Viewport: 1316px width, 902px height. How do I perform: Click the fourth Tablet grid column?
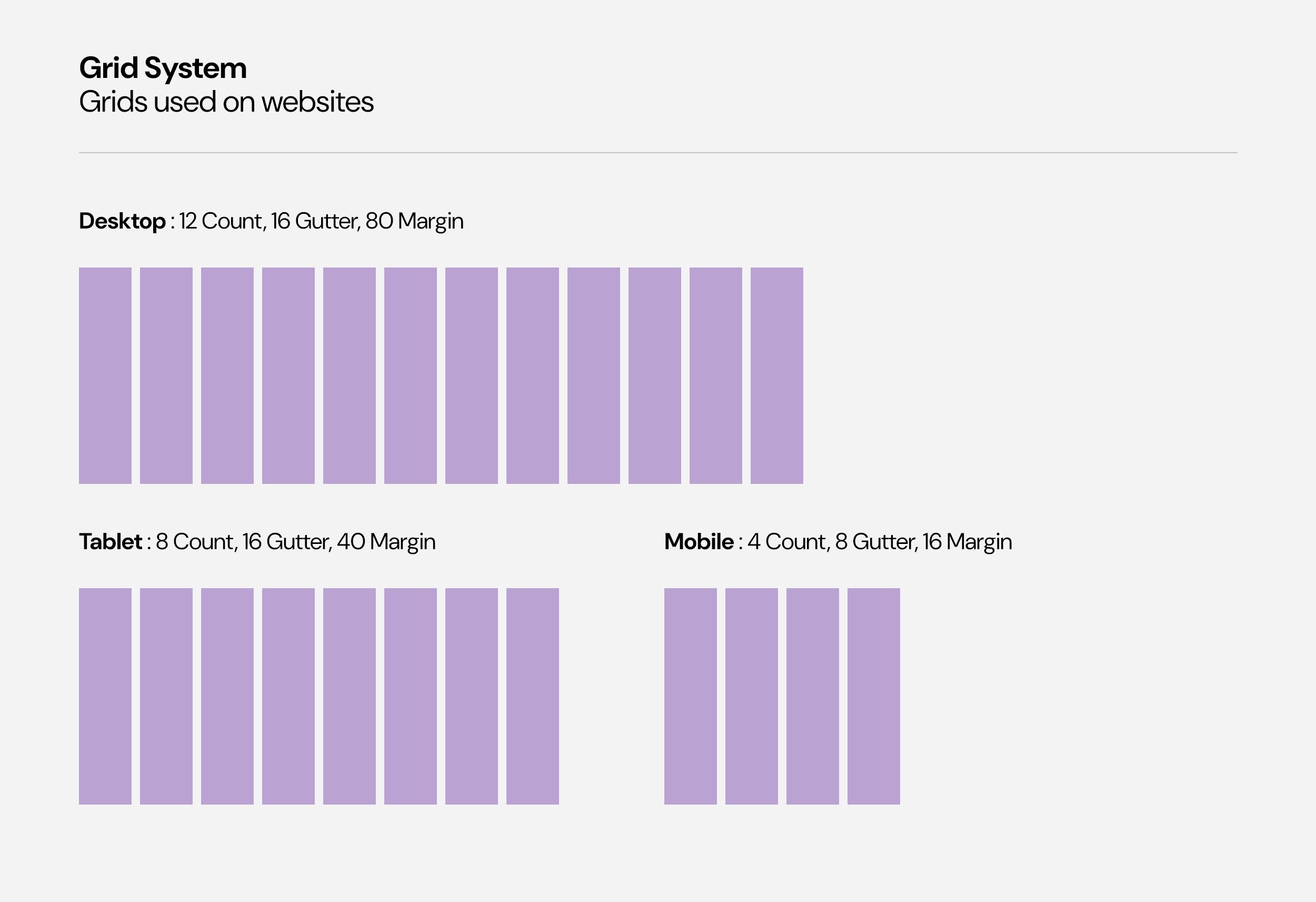[288, 696]
